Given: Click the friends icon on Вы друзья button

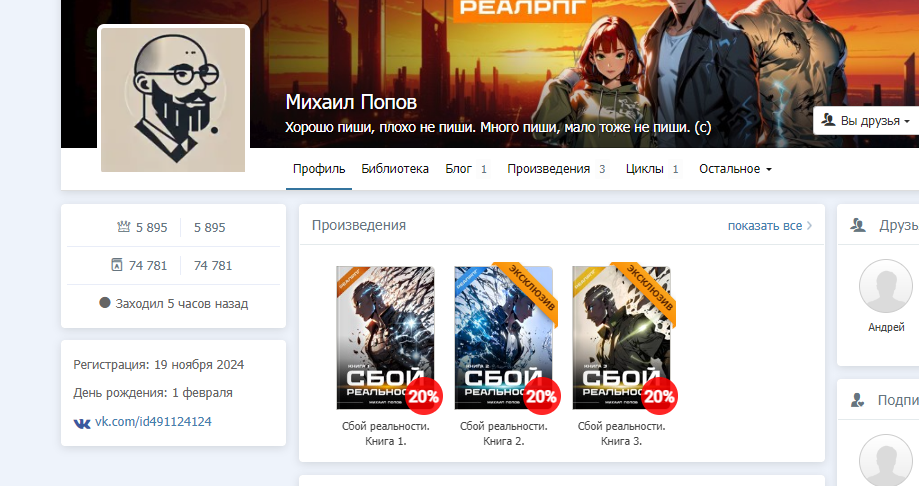Looking at the screenshot, I should click(828, 120).
